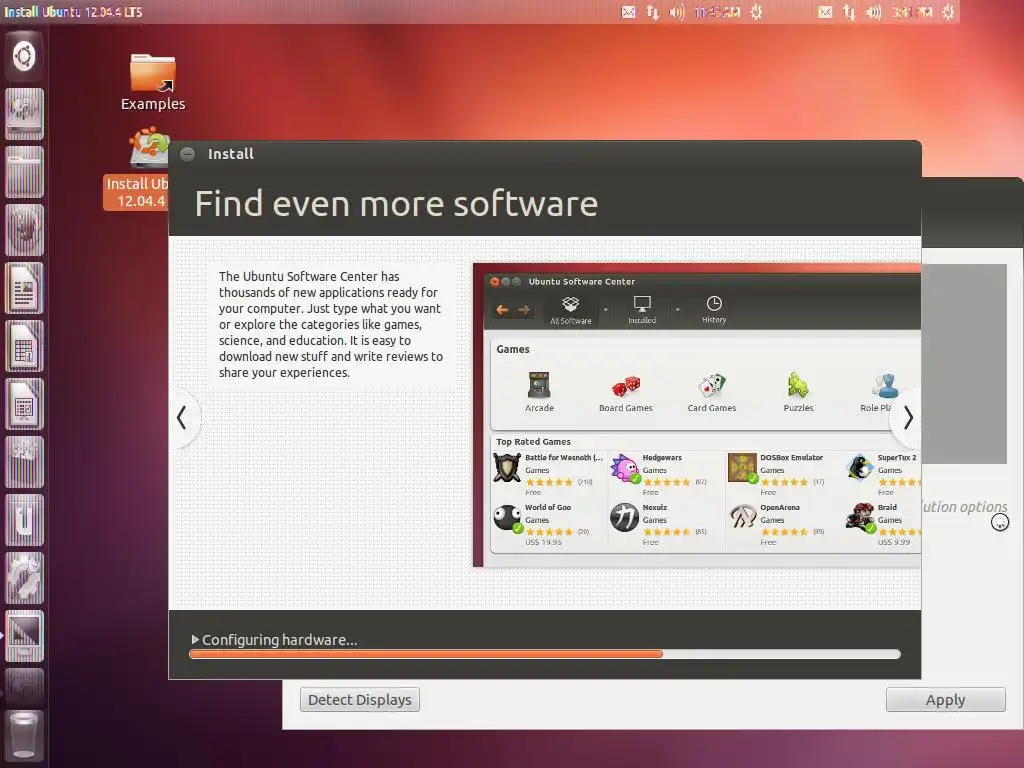The width and height of the screenshot is (1024, 768).
Task: Click the History clock icon in slide screenshot
Action: 714,309
